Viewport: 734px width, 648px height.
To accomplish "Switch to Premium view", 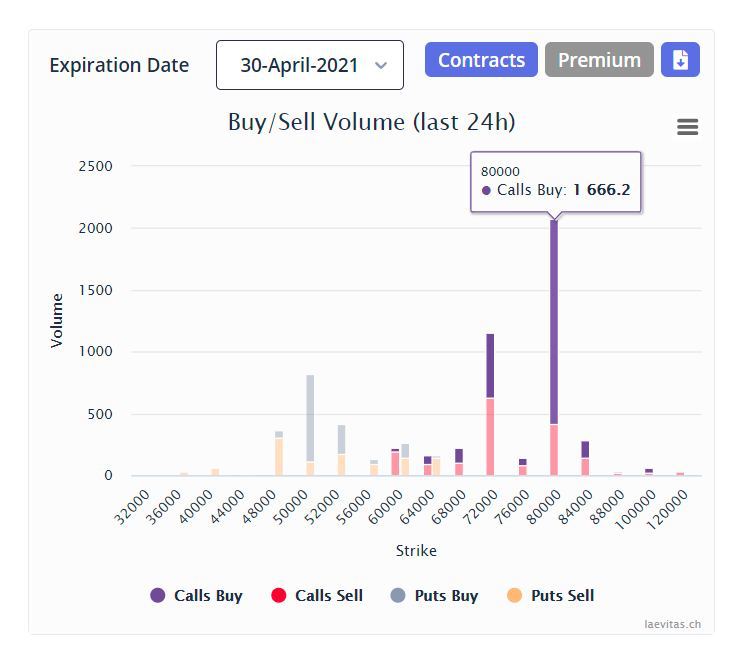I will [x=599, y=60].
